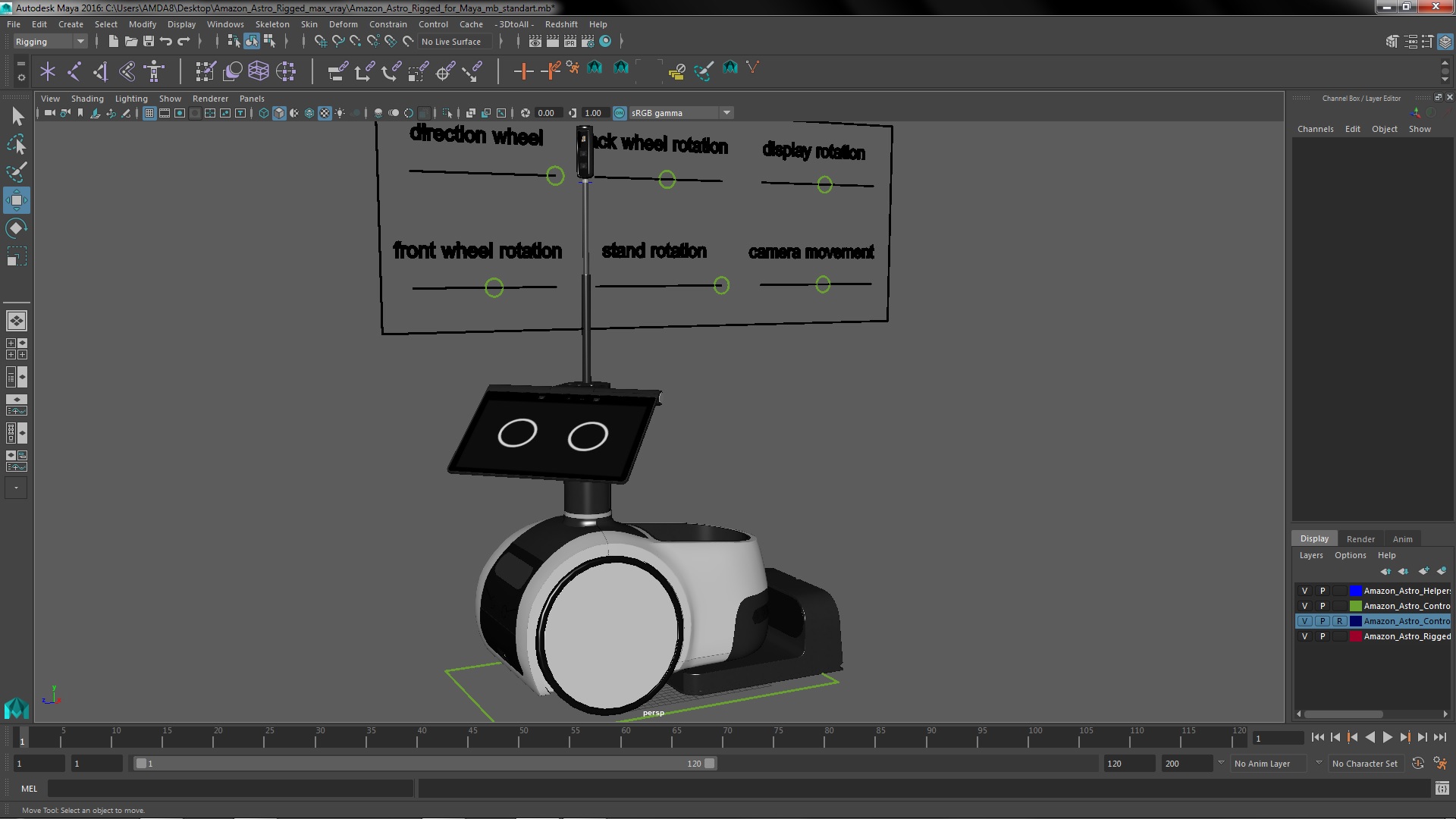
Task: Click the Create IK Handle shelf icon
Action: [x=101, y=71]
